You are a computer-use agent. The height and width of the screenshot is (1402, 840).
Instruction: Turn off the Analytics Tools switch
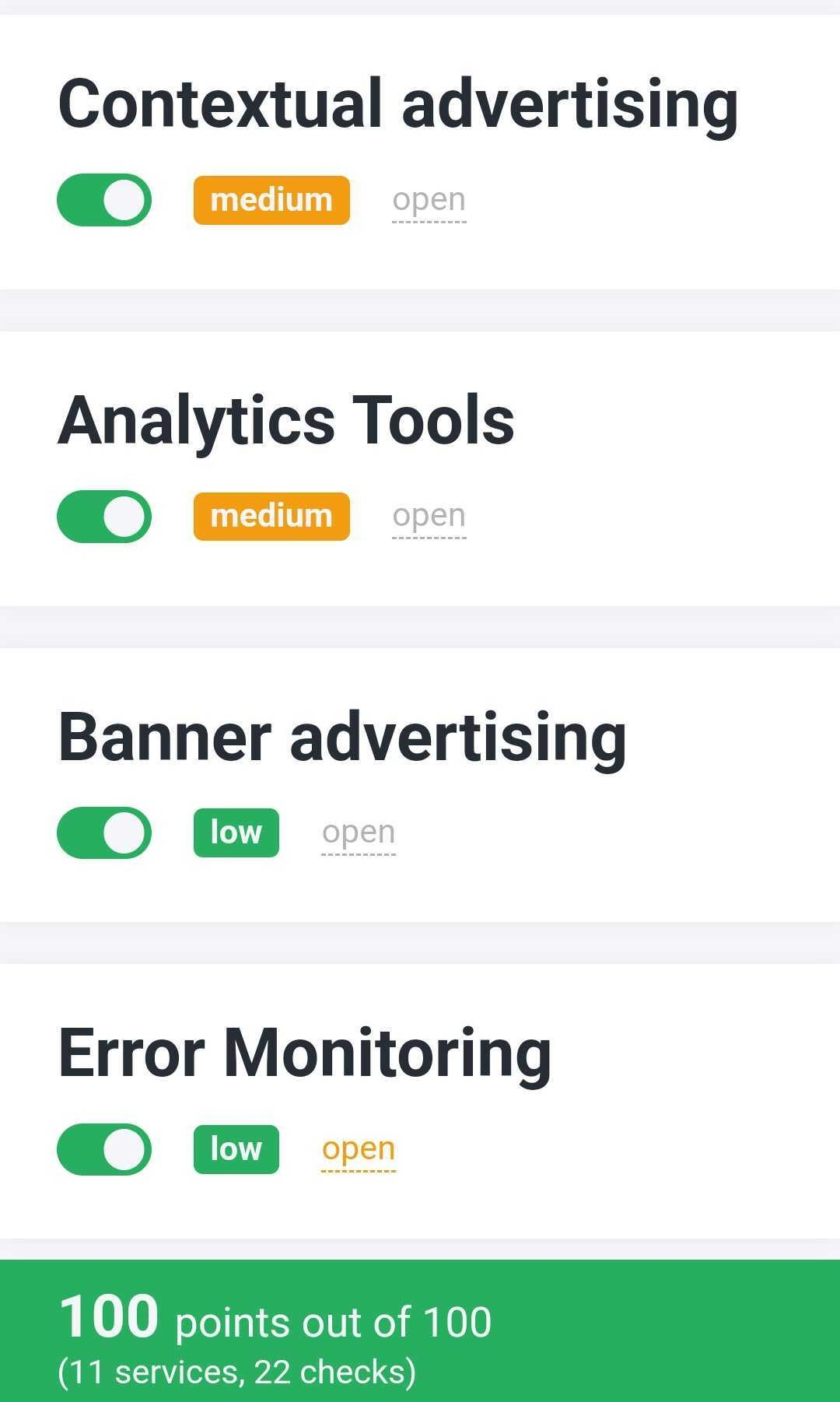pos(105,516)
